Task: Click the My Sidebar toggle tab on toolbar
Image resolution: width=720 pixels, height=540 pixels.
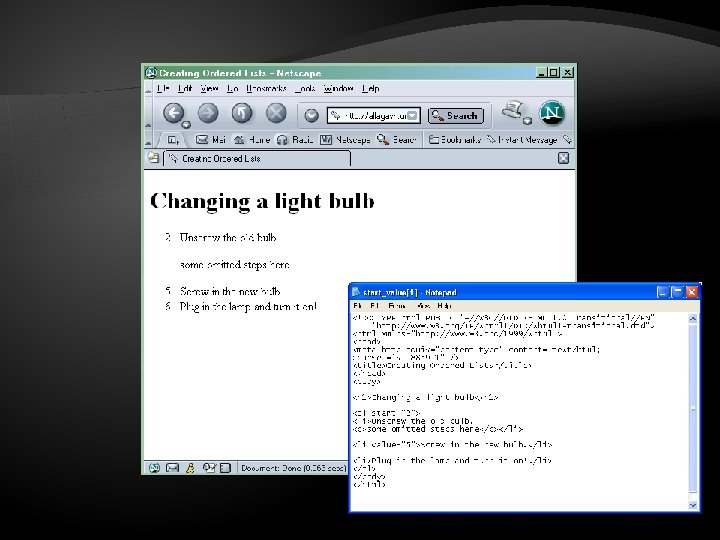Action: point(173,140)
